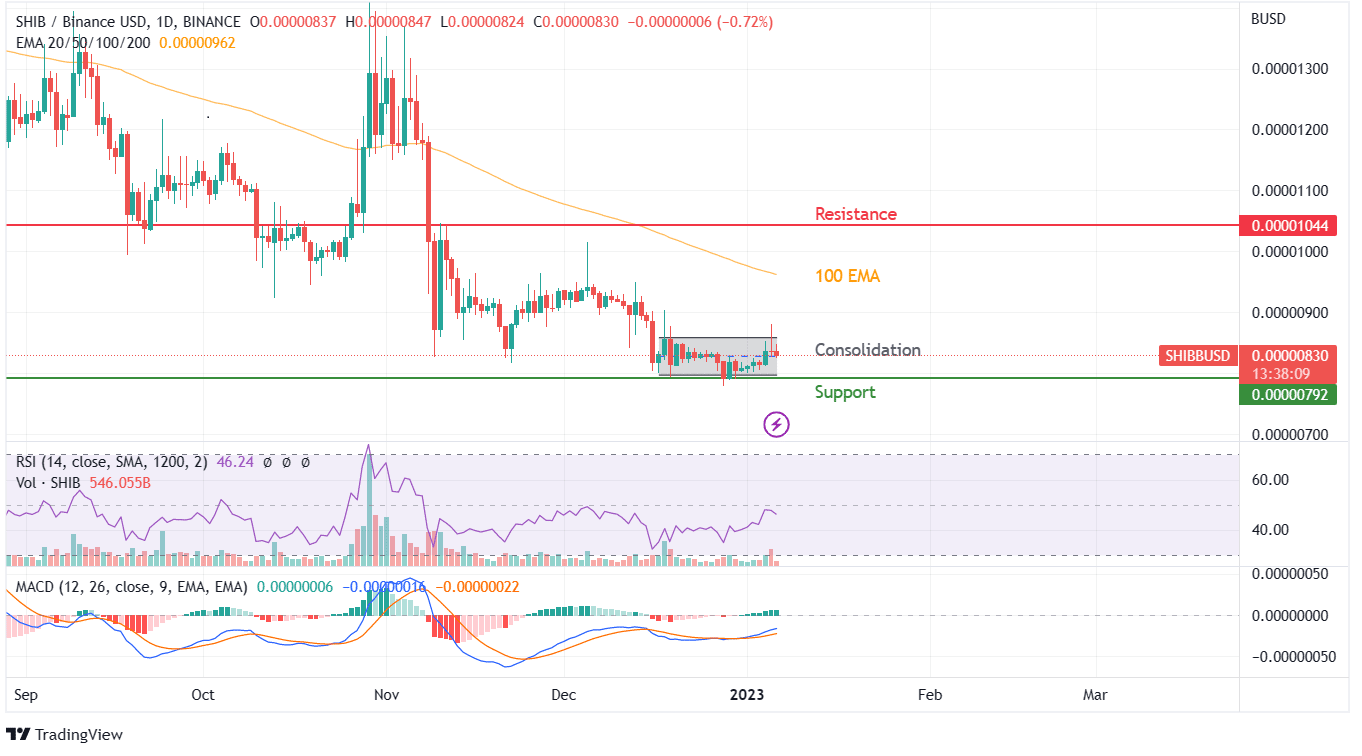Click the Consolidation label
1362x756 pixels.
point(868,350)
